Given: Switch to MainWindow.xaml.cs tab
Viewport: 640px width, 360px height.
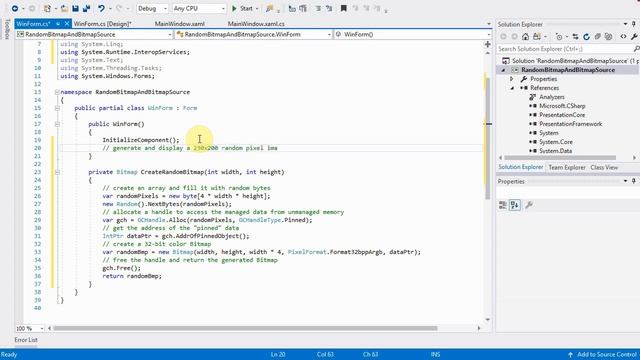Looking at the screenshot, I should (256, 24).
